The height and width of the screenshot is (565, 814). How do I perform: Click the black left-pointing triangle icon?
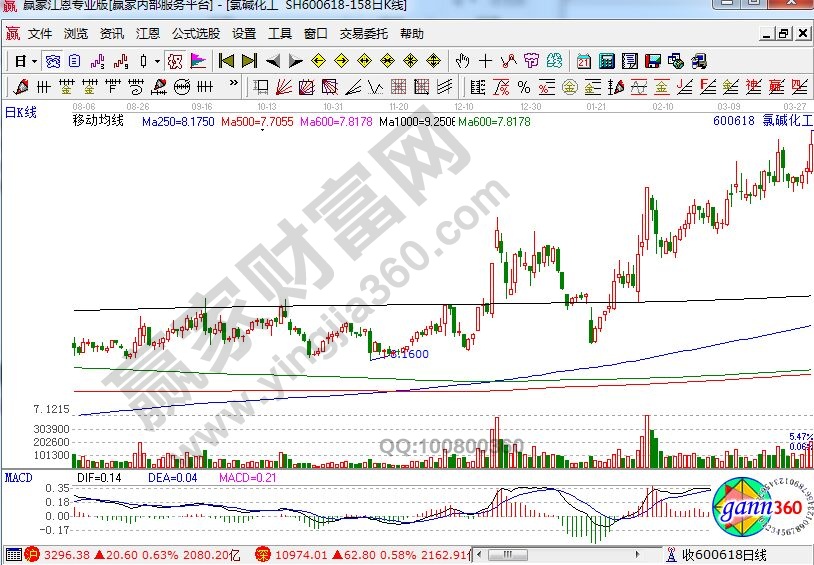point(271,61)
